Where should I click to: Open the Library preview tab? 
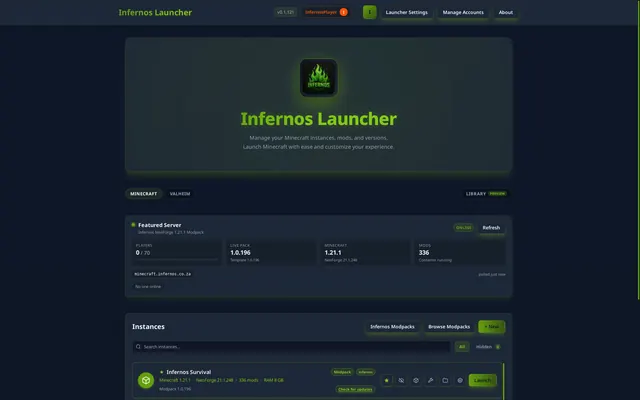coord(486,193)
